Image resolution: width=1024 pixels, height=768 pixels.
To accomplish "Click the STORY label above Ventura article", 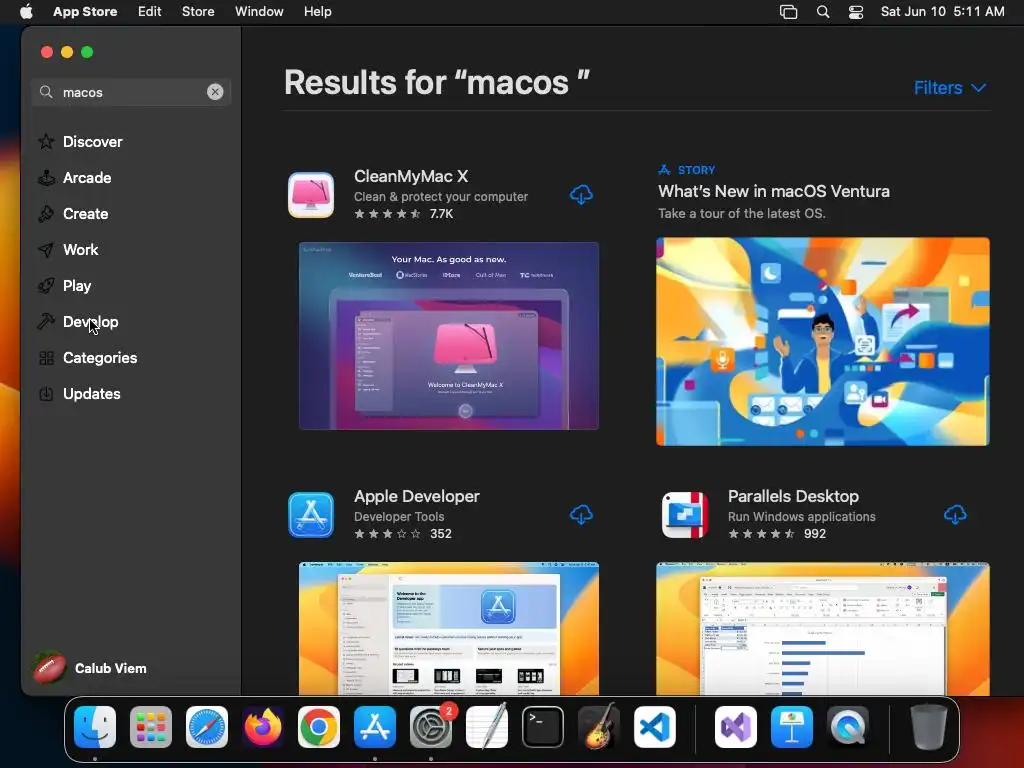I will coord(696,170).
